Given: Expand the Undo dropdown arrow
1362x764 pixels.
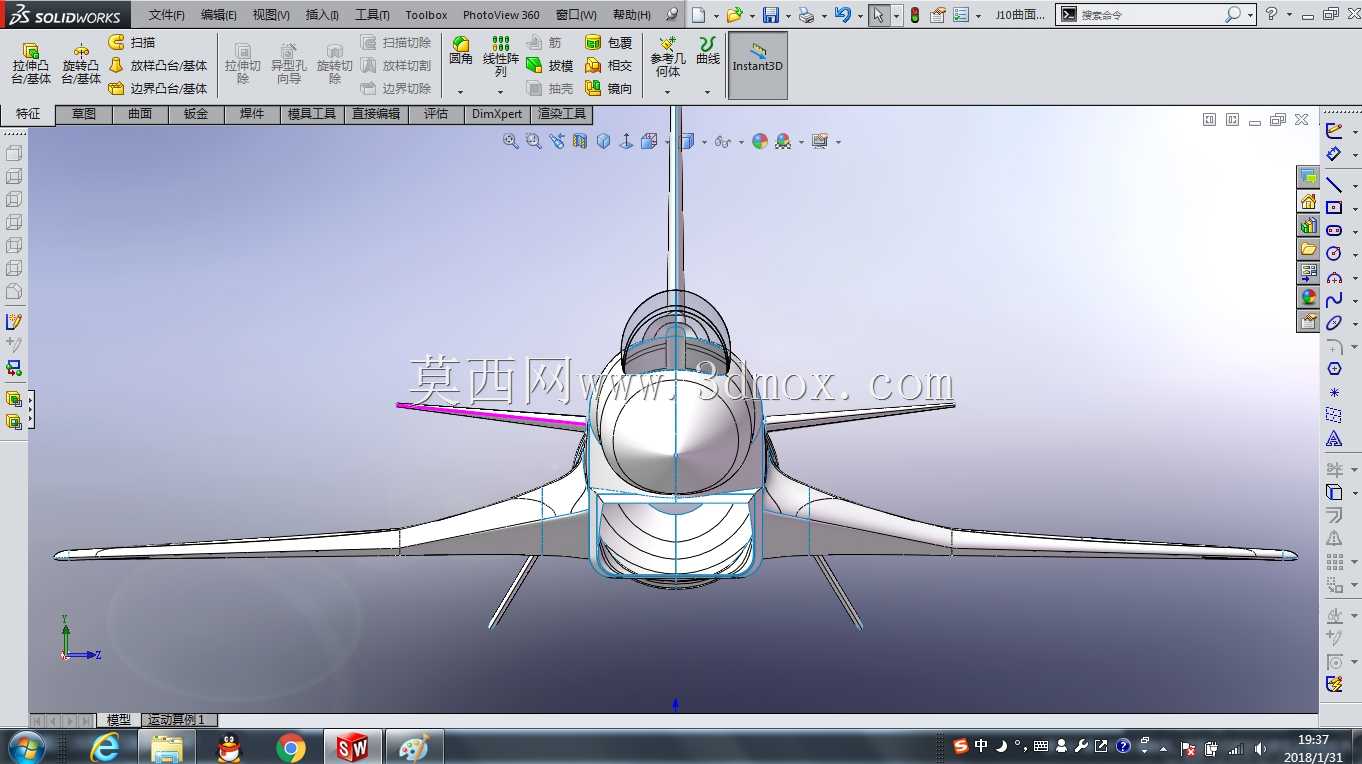Looking at the screenshot, I should [x=860, y=16].
